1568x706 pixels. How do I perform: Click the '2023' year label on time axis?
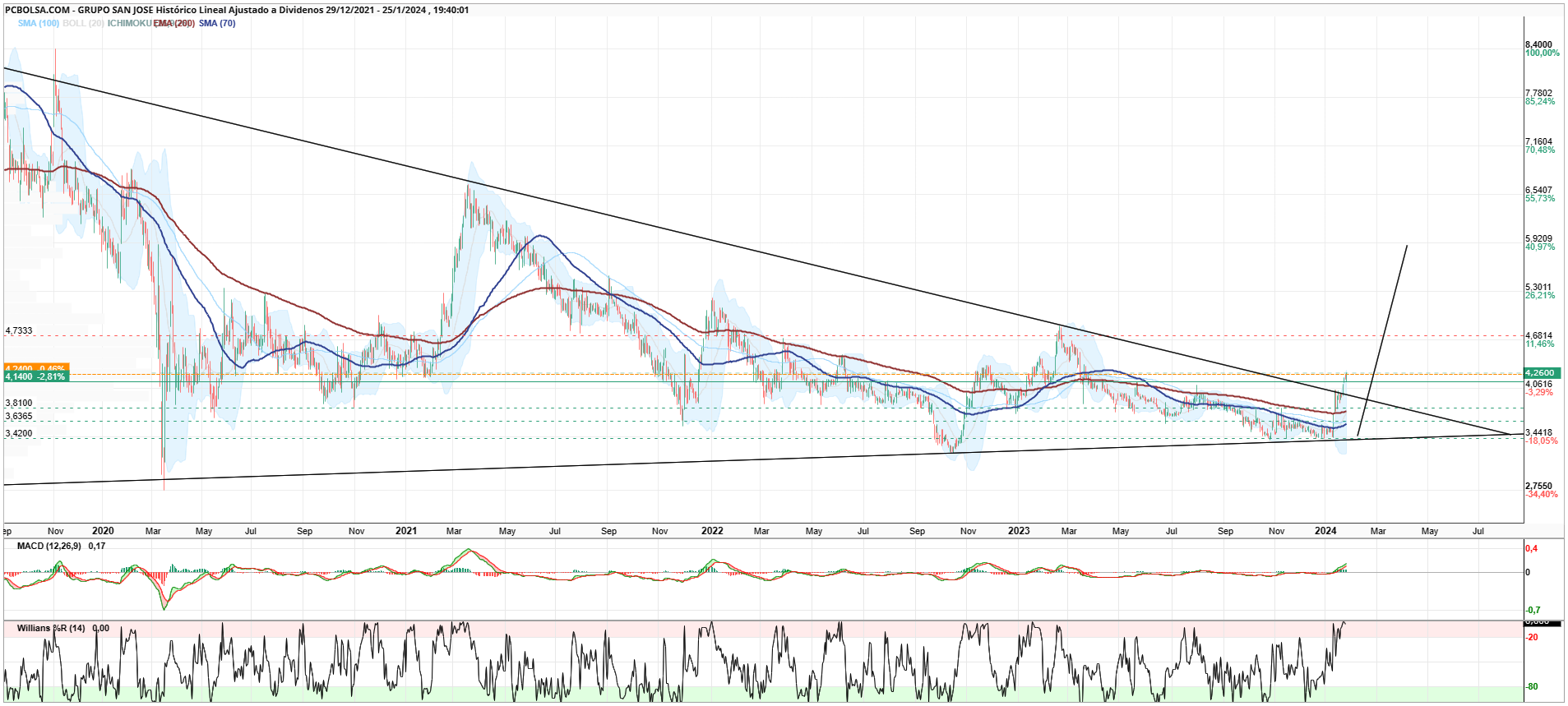[x=1019, y=531]
